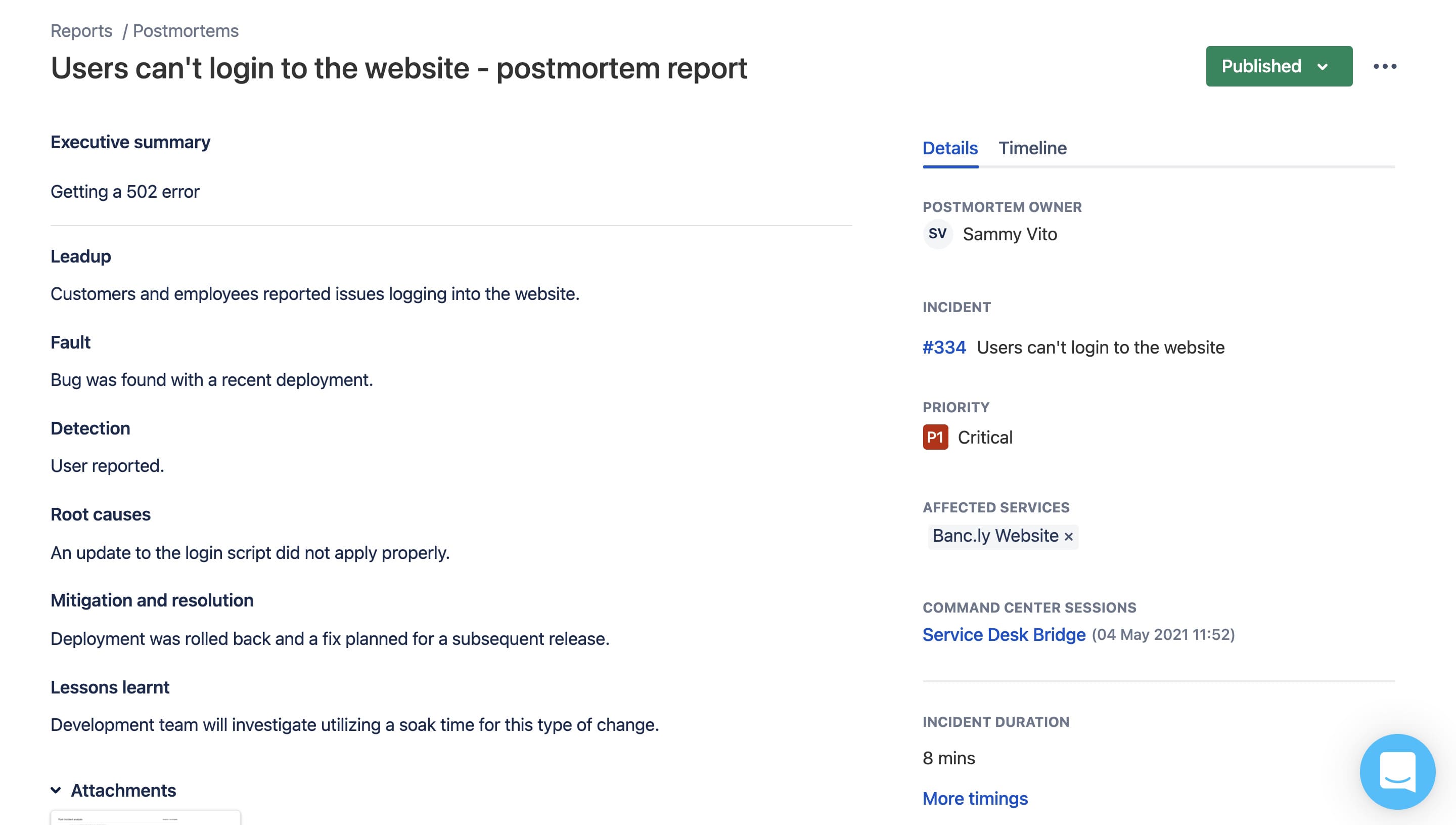This screenshot has width=1456, height=825.
Task: Remove the Banc.ly Website service tag
Action: (1069, 536)
